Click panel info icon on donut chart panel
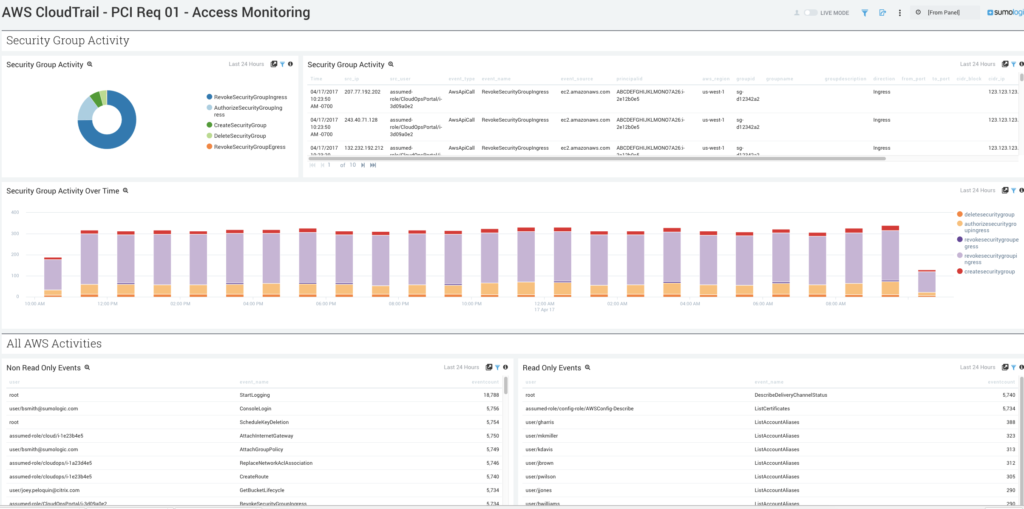 coord(291,64)
